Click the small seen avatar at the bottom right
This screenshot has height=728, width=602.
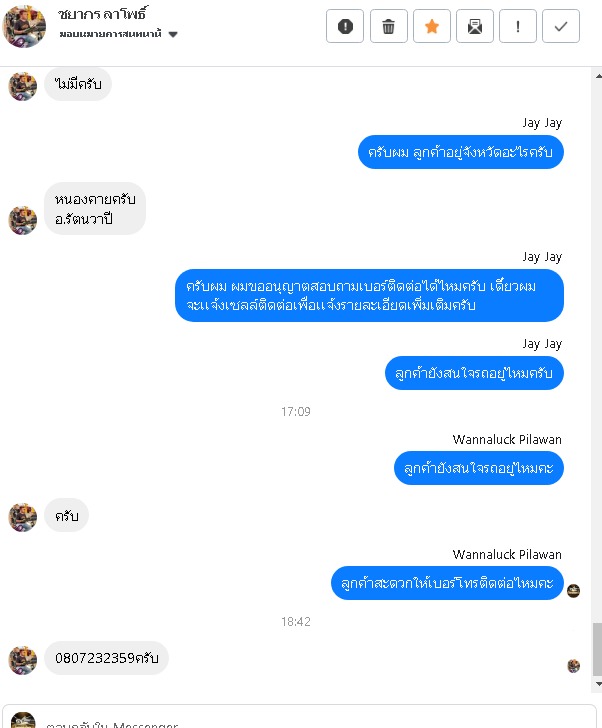coord(574,666)
